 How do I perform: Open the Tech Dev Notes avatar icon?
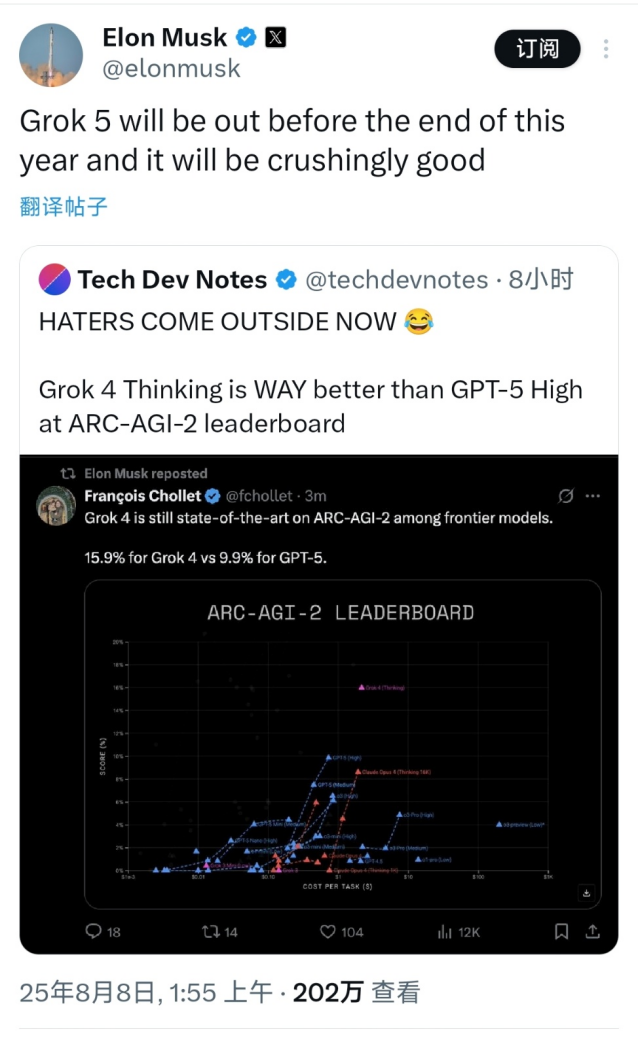(x=54, y=280)
